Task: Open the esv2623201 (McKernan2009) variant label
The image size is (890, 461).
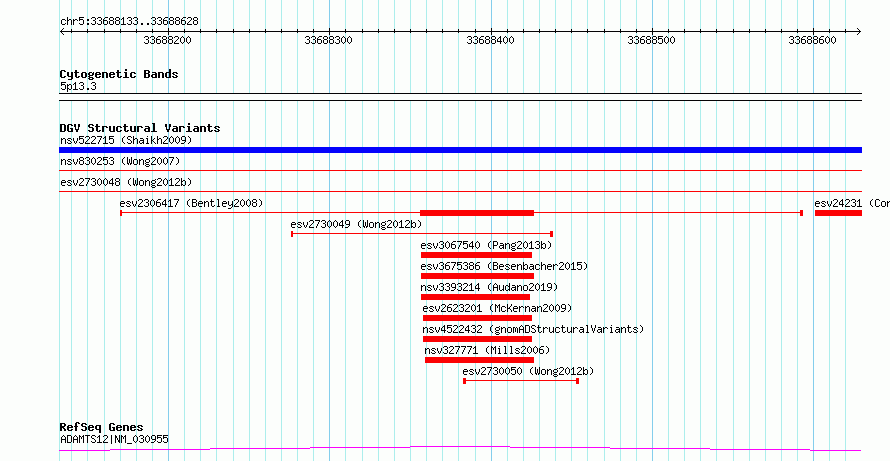Action: click(x=497, y=308)
